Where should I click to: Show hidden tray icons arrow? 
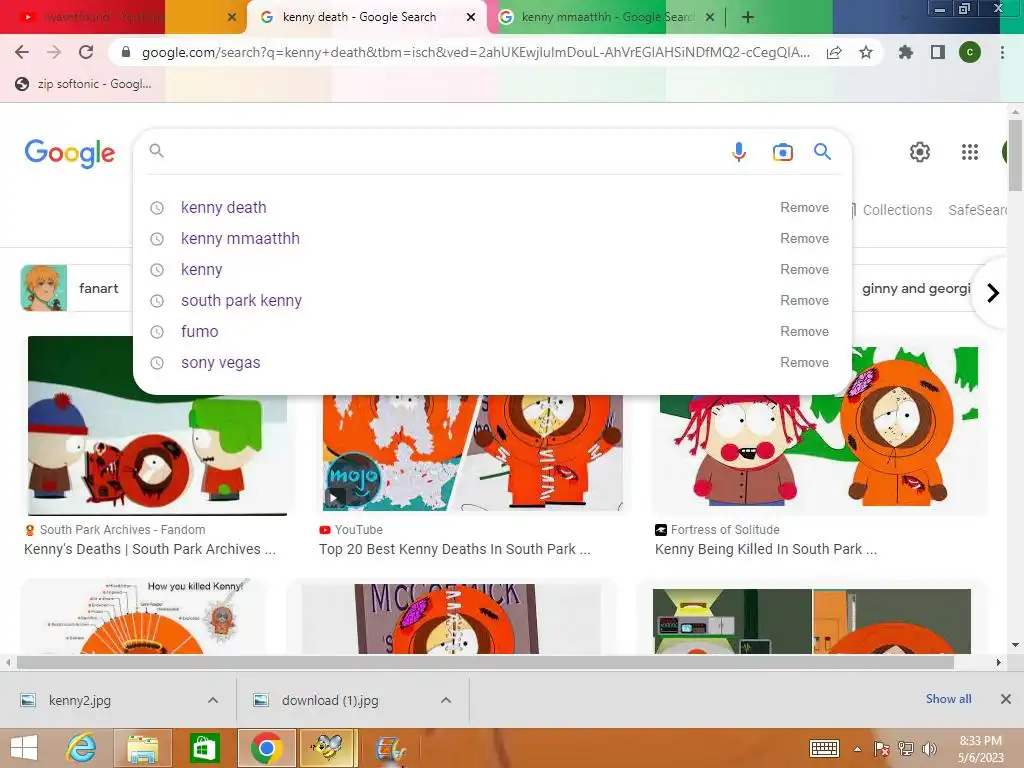pyautogui.click(x=857, y=749)
